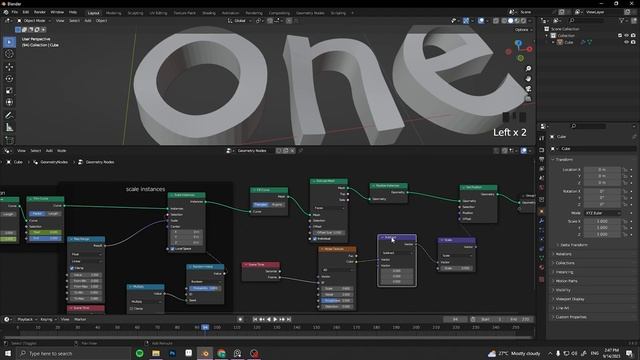Screen dimensions: 640x360
Task: Collapse the Transform panel
Action: pyautogui.click(x=564, y=160)
